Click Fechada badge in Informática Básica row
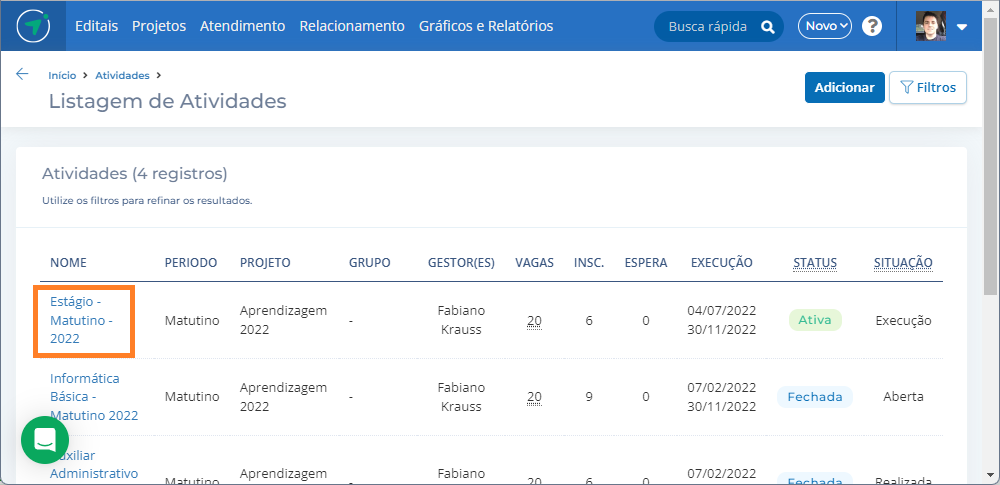The width and height of the screenshot is (1000, 485). (x=815, y=396)
